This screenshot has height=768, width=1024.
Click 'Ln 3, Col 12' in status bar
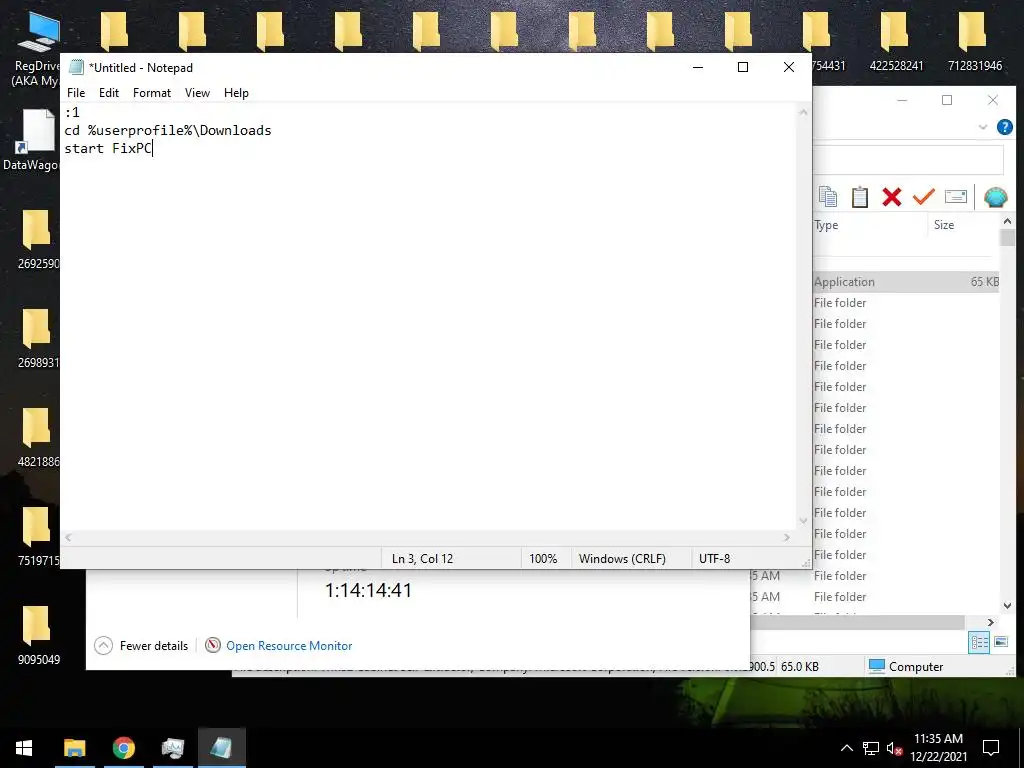click(422, 558)
